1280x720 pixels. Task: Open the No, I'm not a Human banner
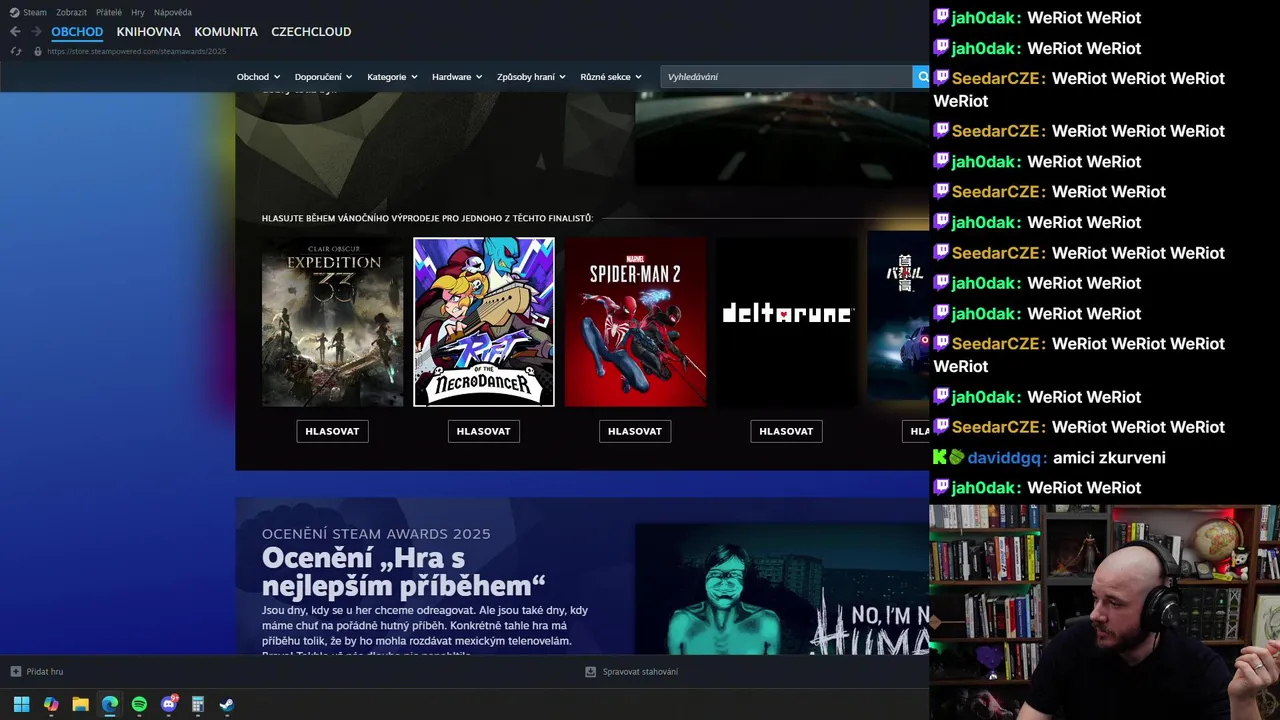coord(782,589)
